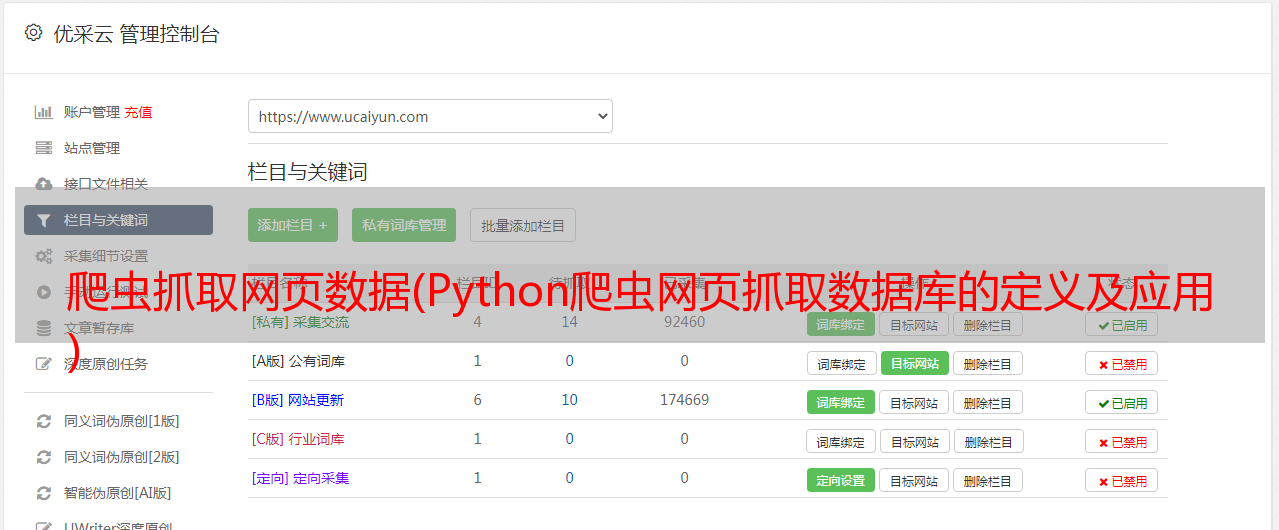Click the 优采云 管理控制台 title

[x=136, y=34]
